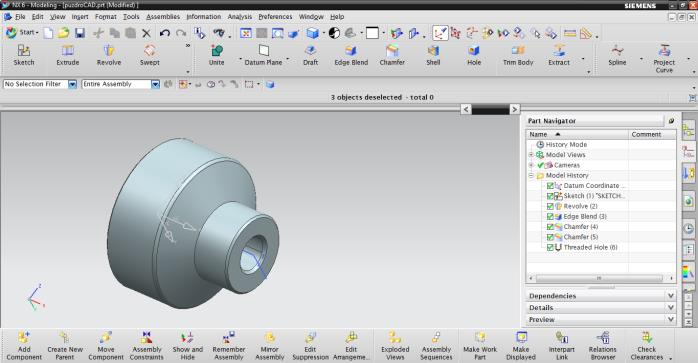Open the No Selection Filter dropdown
The image size is (698, 363).
point(72,84)
